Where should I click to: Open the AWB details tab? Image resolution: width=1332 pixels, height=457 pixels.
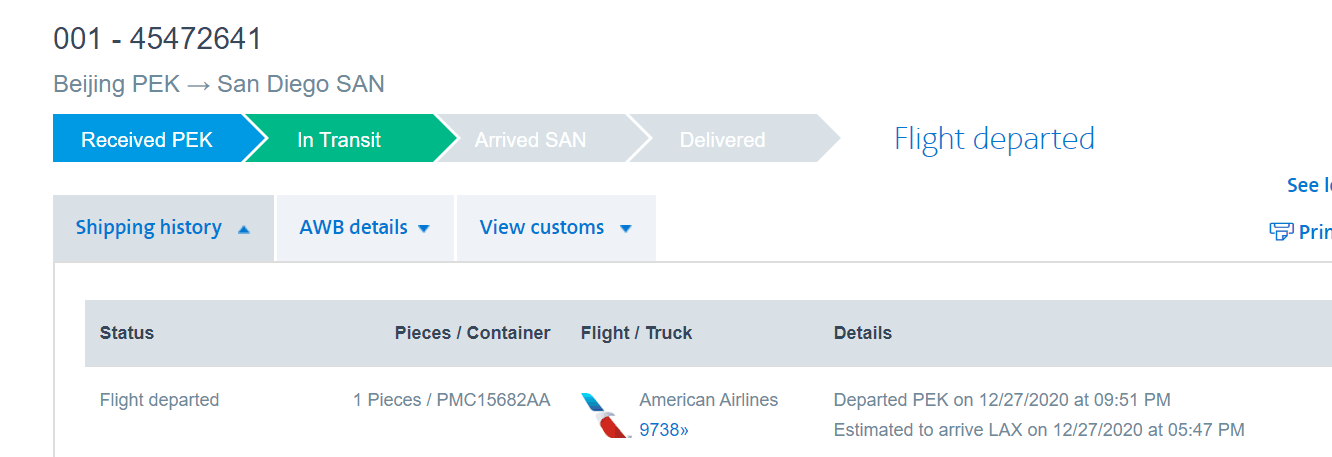point(353,228)
